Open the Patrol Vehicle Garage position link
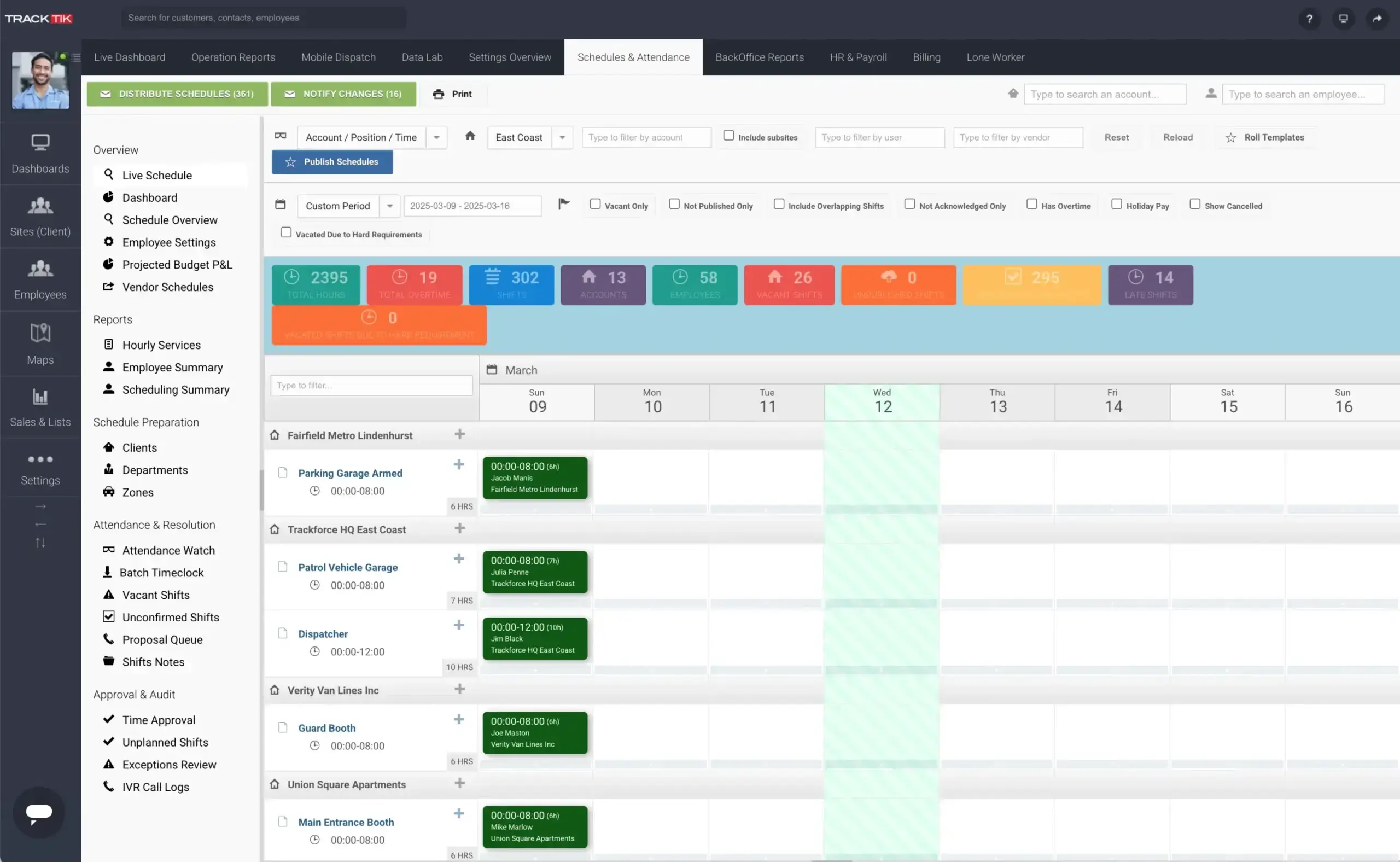The height and width of the screenshot is (862, 1400). point(348,567)
